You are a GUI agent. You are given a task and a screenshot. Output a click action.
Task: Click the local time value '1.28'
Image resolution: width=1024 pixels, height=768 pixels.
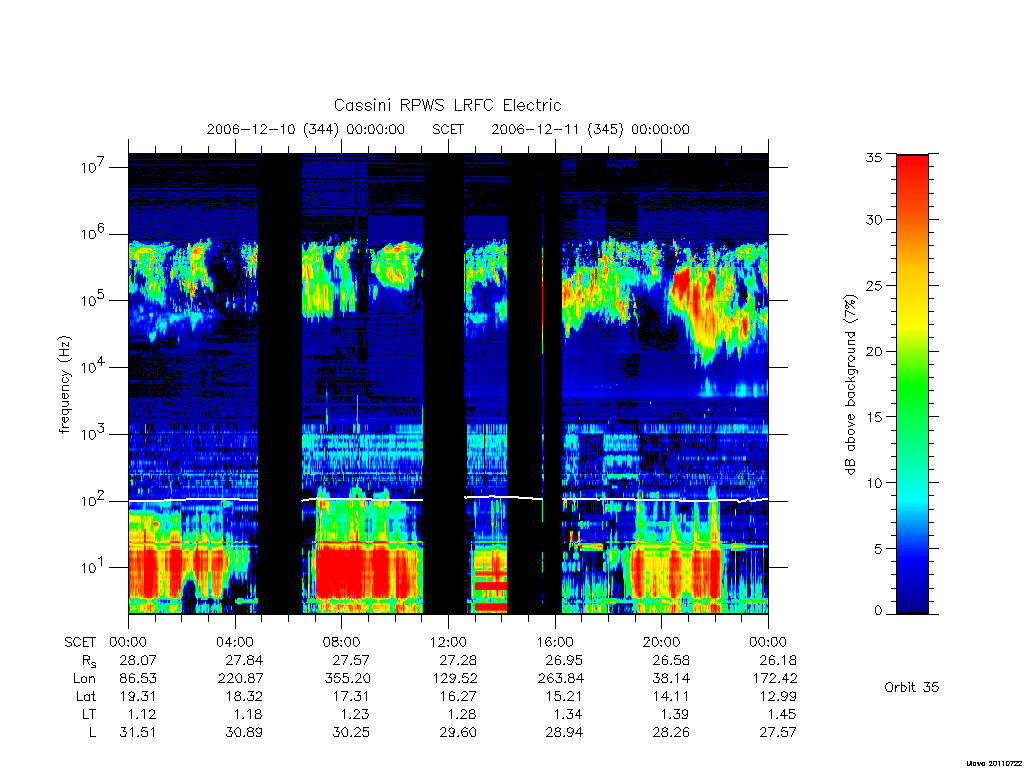(462, 714)
